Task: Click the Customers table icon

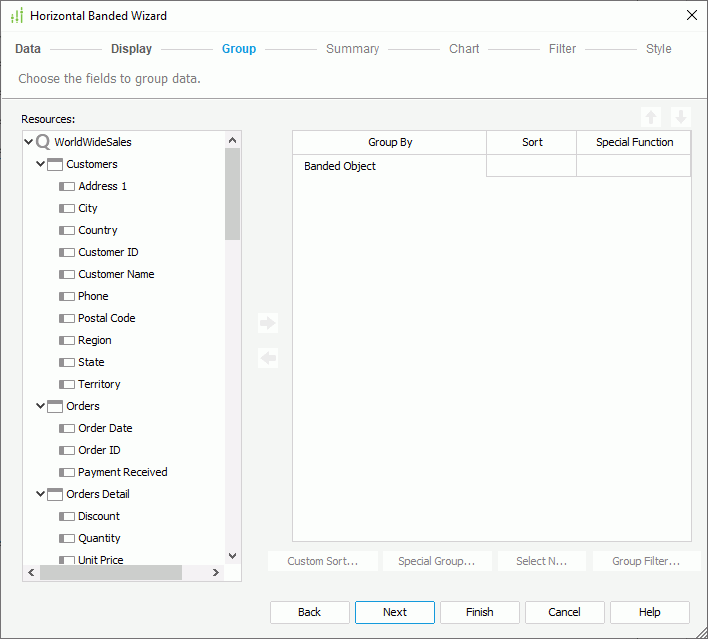Action: [x=55, y=164]
